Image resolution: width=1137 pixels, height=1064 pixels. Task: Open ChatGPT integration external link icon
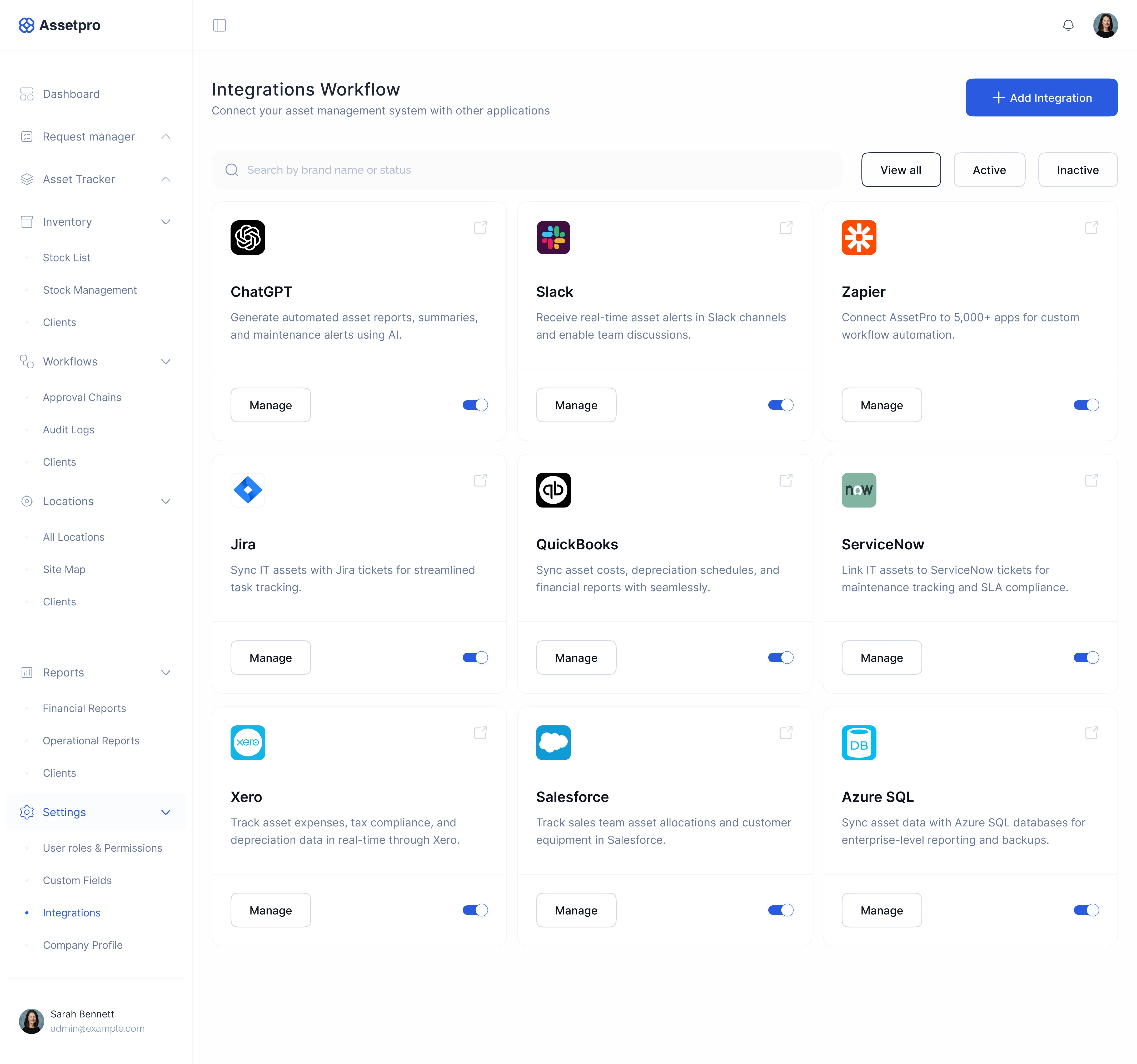pyautogui.click(x=480, y=228)
